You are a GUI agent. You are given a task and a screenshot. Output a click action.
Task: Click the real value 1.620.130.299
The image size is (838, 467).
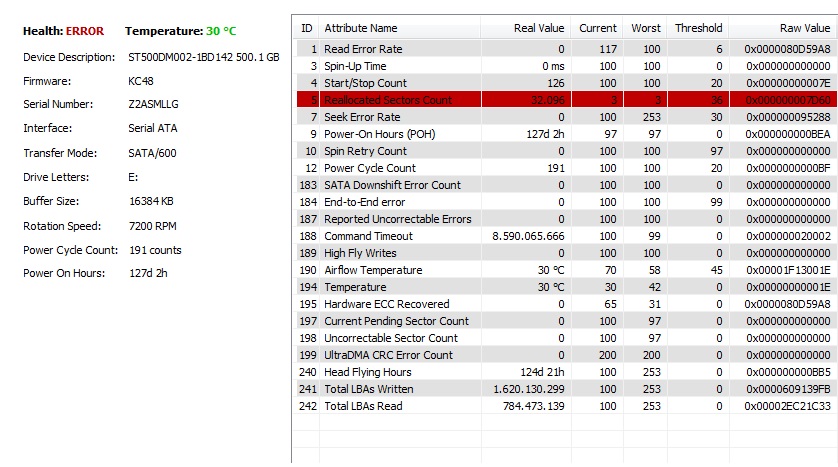529,389
